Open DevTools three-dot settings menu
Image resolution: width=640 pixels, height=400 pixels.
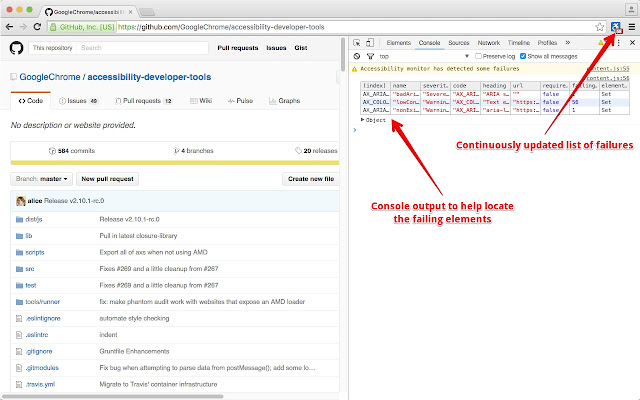pos(619,43)
